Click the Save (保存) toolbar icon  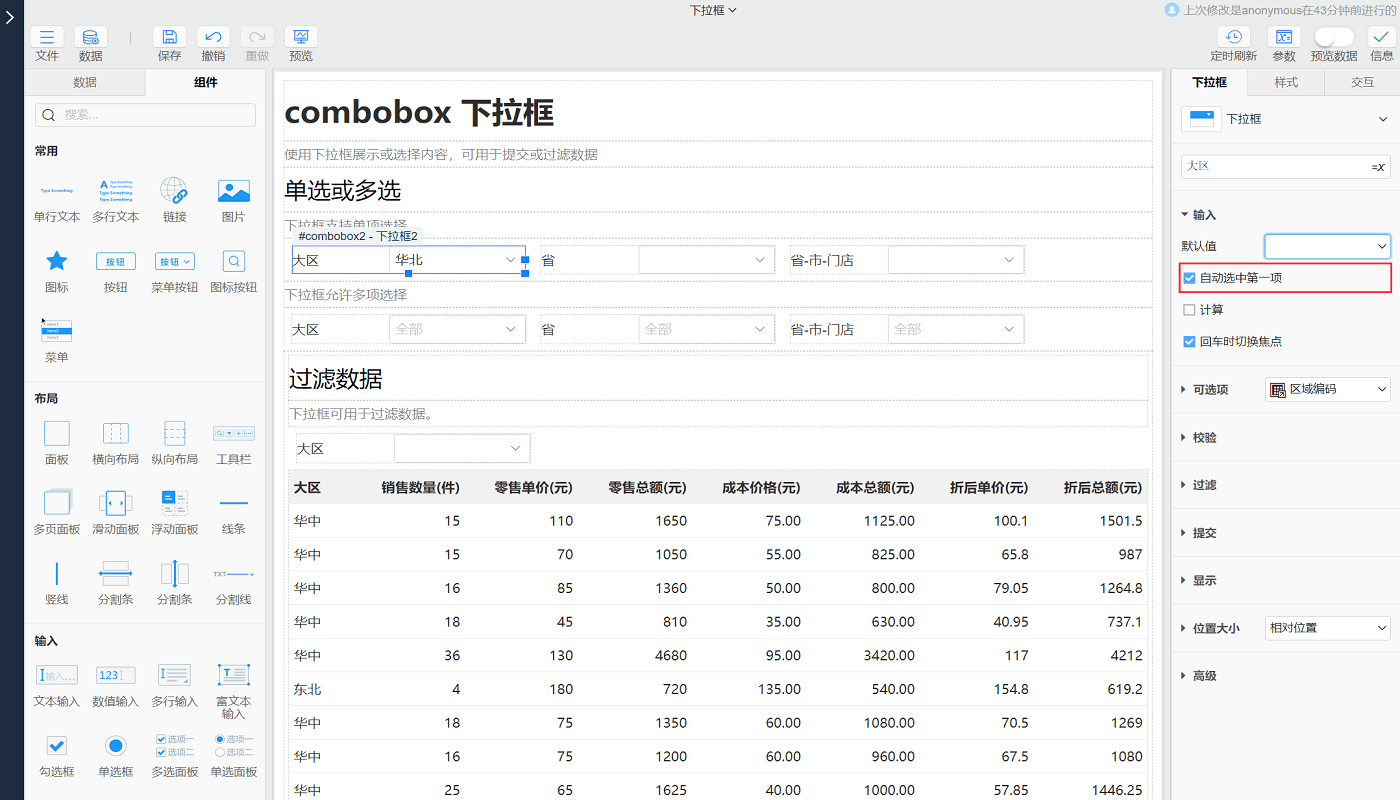pos(169,38)
